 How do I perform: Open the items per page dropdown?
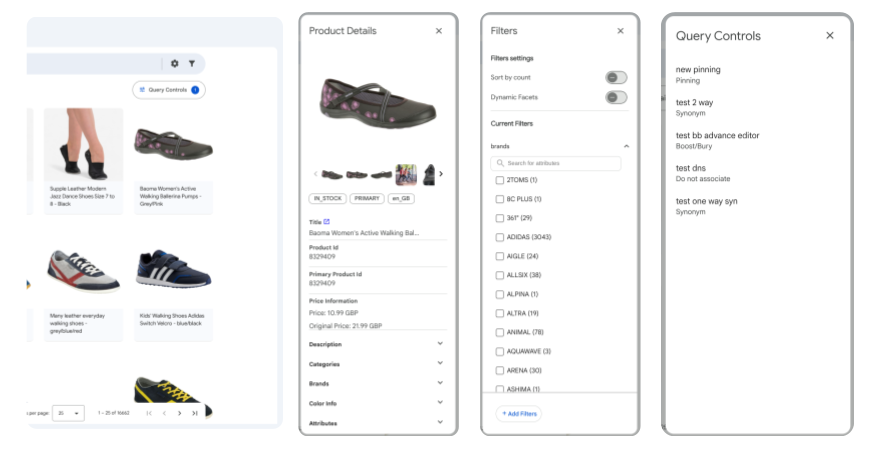click(70, 413)
